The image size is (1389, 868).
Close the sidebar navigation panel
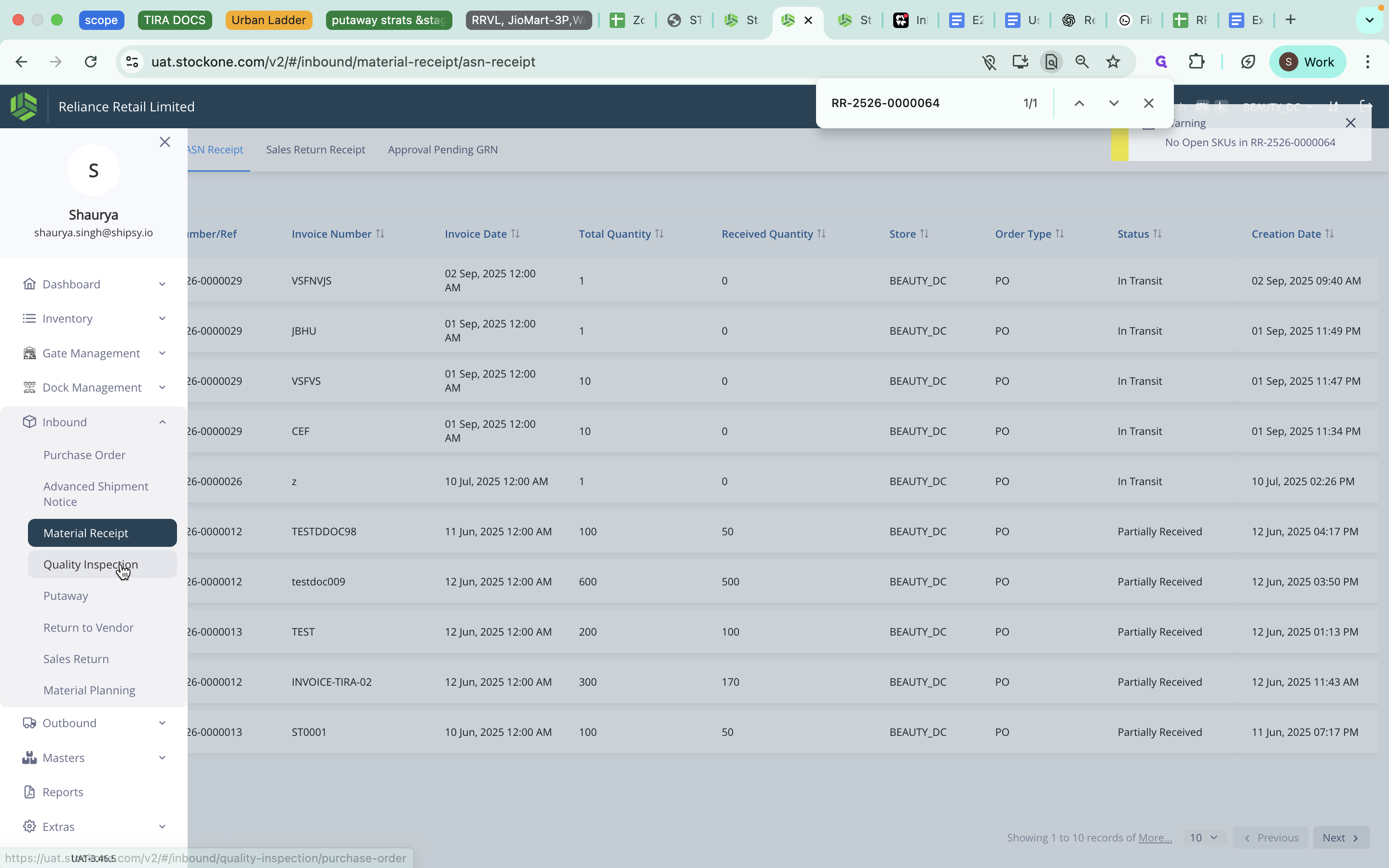click(165, 142)
